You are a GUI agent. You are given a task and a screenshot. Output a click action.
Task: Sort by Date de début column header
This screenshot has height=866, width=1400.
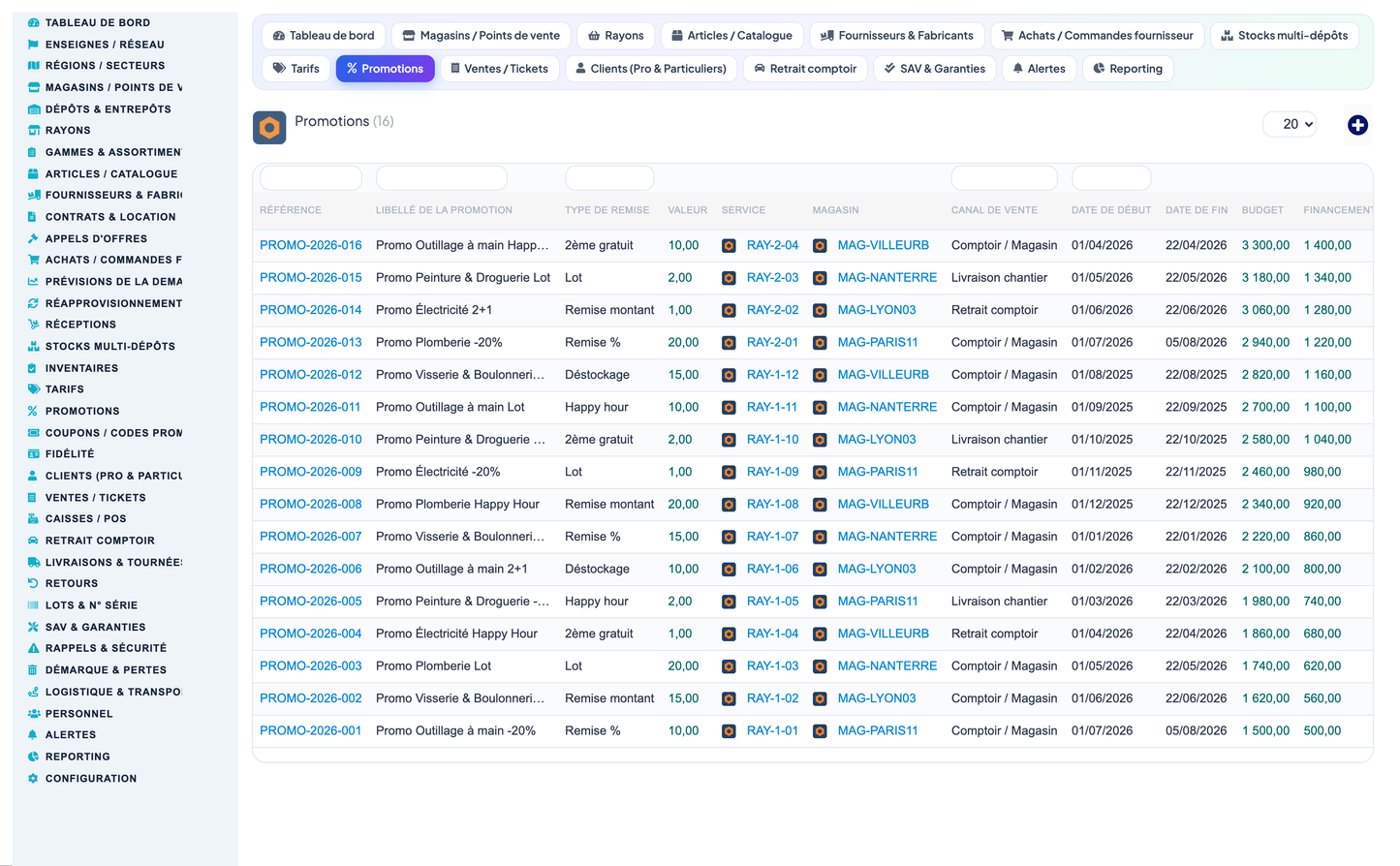click(x=1111, y=210)
